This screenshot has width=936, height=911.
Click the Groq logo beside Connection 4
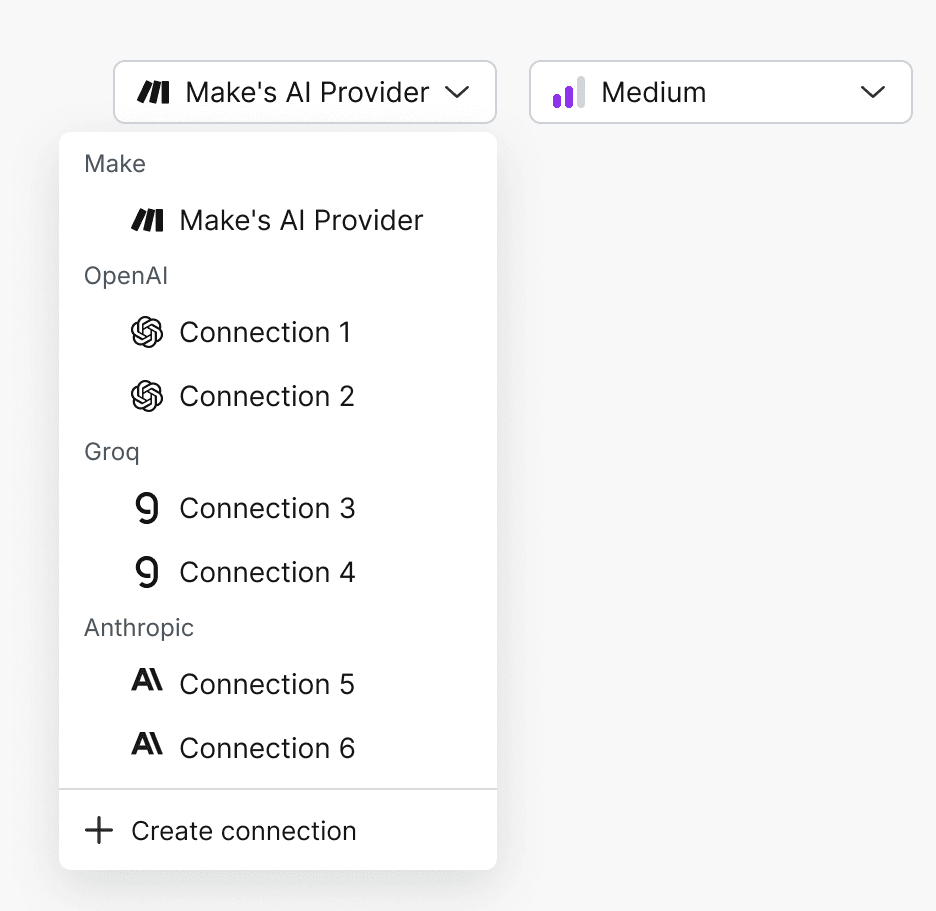(147, 572)
